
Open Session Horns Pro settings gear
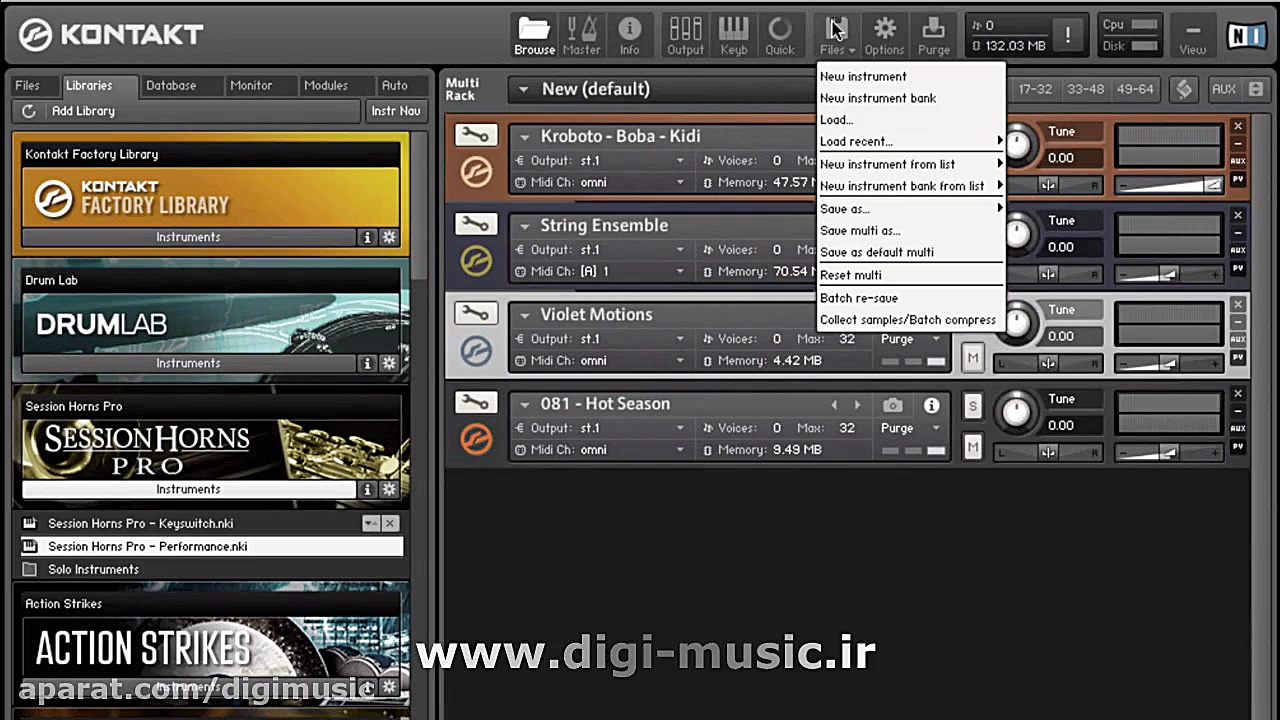coord(389,489)
